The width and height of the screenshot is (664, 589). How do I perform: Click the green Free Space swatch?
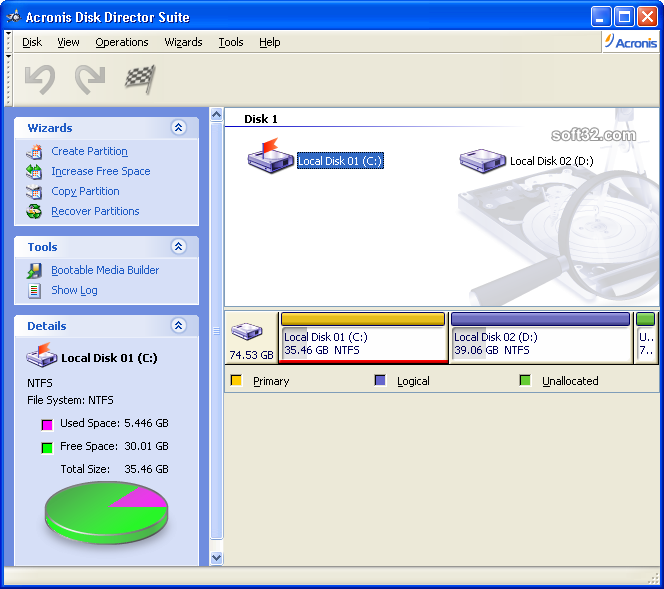pyautogui.click(x=47, y=448)
